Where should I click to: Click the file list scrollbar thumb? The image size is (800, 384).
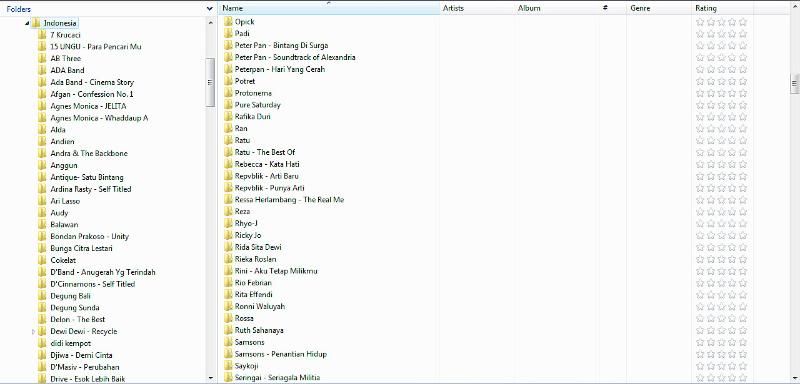click(x=794, y=84)
